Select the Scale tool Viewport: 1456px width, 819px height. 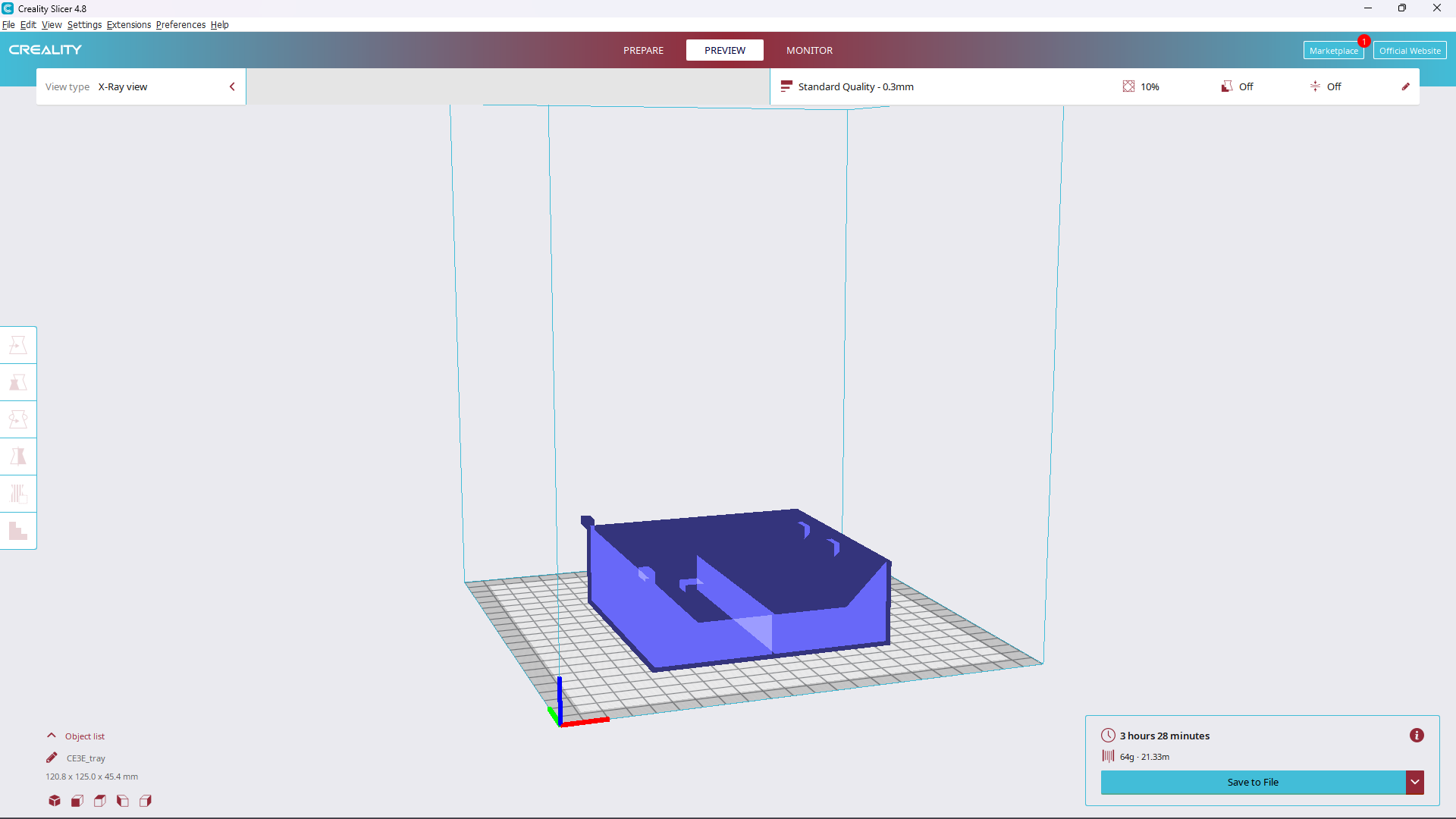[x=18, y=383]
